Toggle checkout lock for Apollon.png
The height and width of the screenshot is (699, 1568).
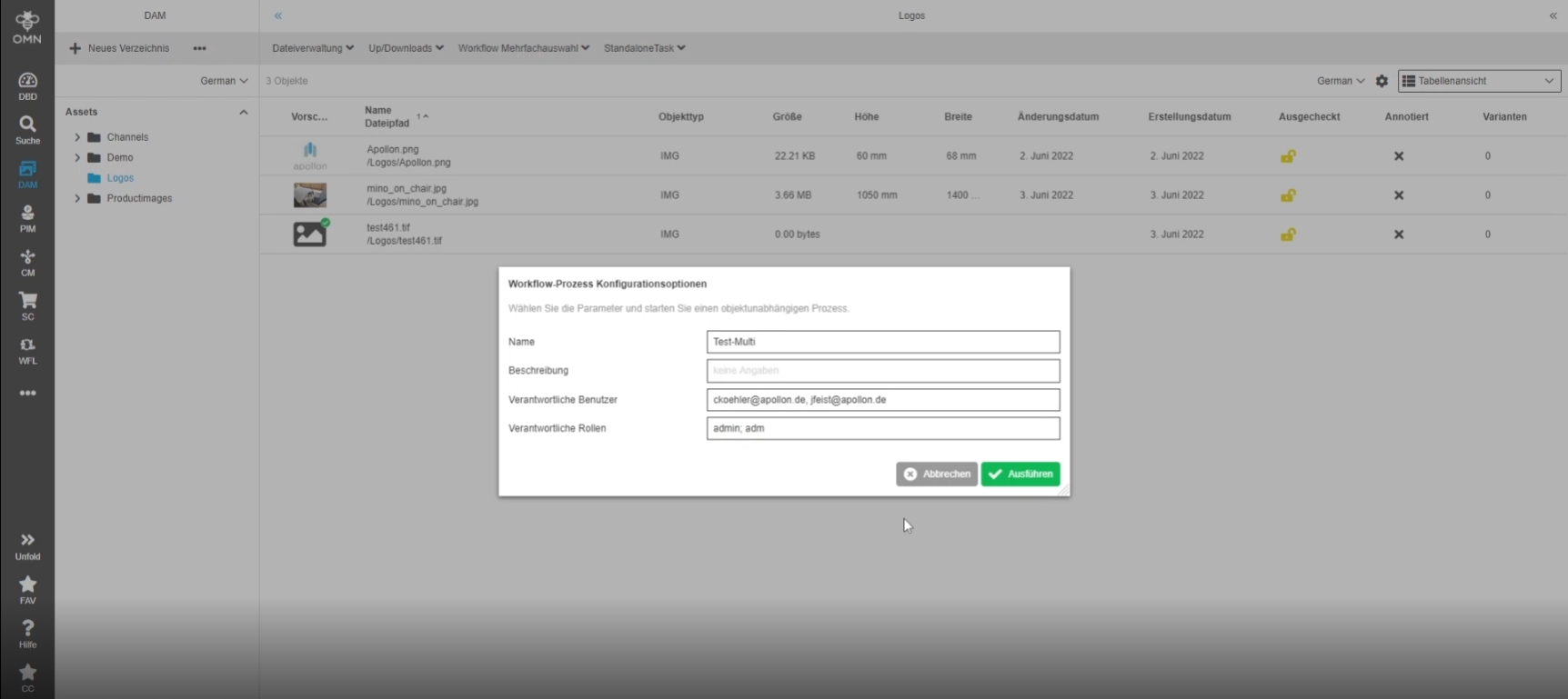(1288, 156)
